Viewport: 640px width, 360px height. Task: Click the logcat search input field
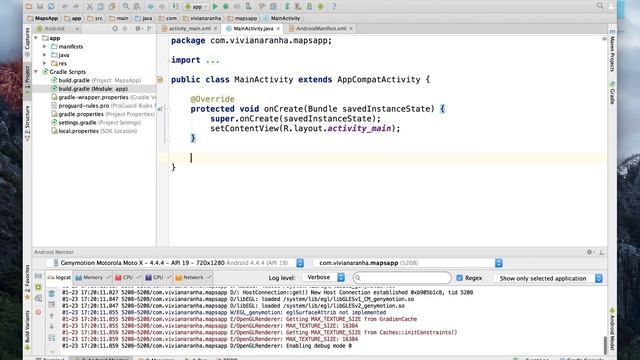tap(402, 278)
